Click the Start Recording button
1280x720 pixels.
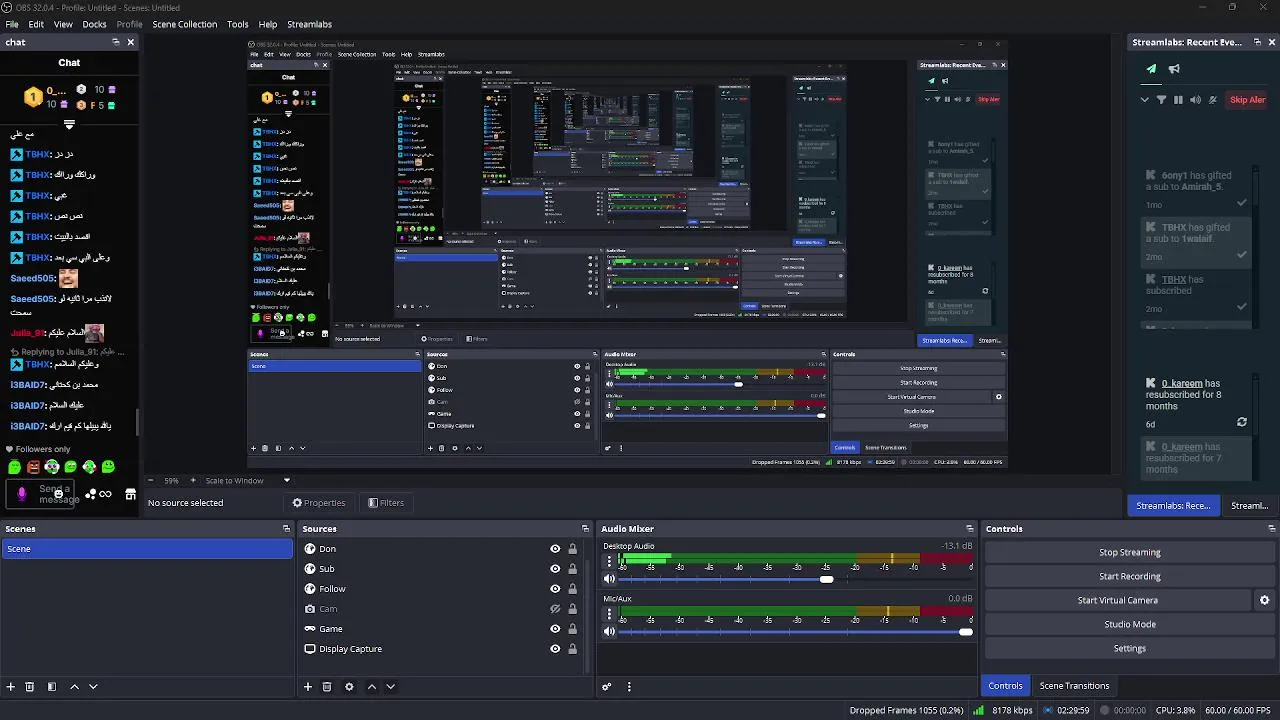pos(1129,576)
